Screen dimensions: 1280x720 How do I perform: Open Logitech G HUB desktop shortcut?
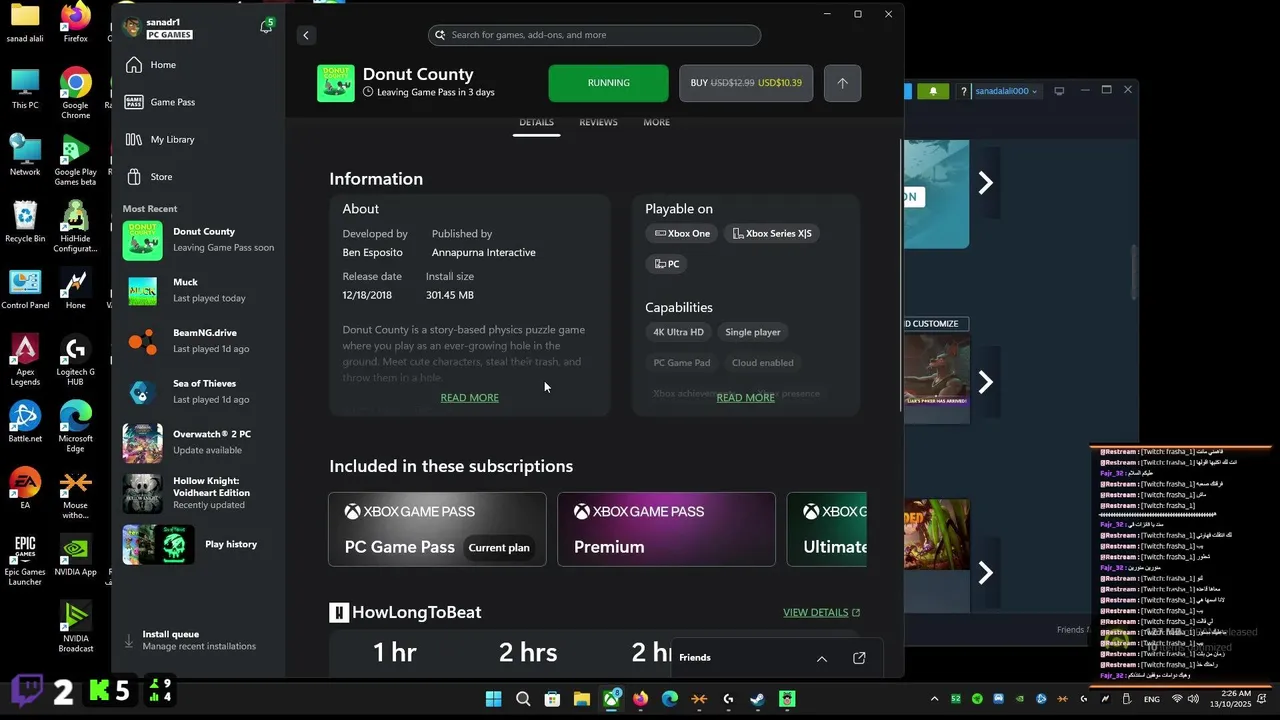(x=75, y=360)
